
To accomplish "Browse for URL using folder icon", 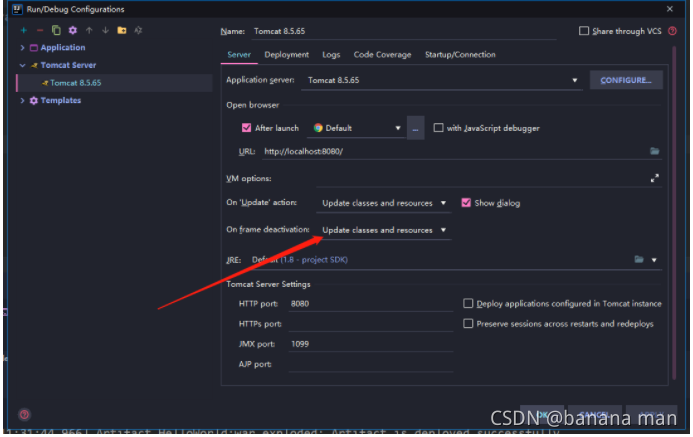I will pyautogui.click(x=654, y=151).
